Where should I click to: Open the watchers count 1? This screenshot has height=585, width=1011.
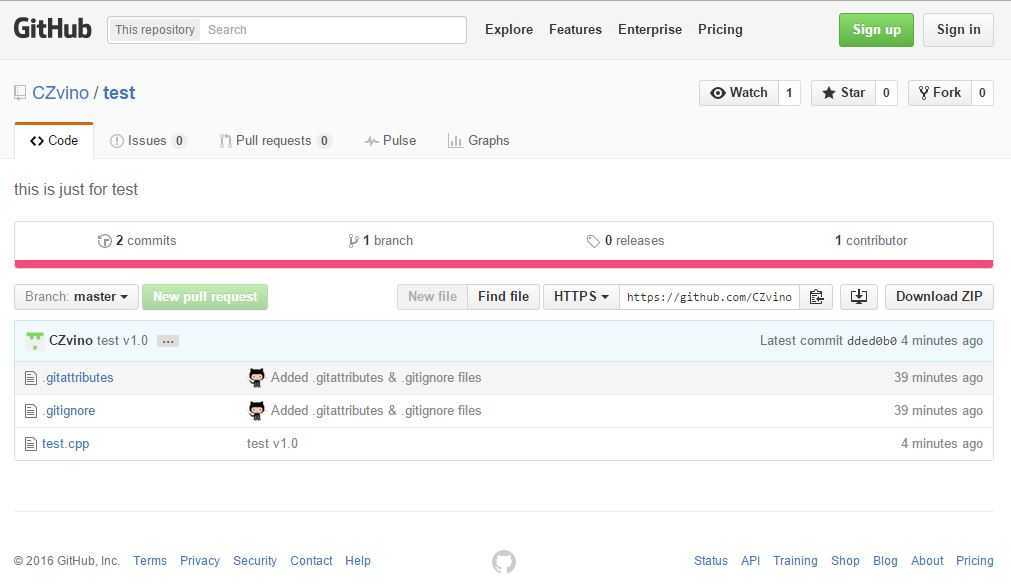click(x=789, y=93)
